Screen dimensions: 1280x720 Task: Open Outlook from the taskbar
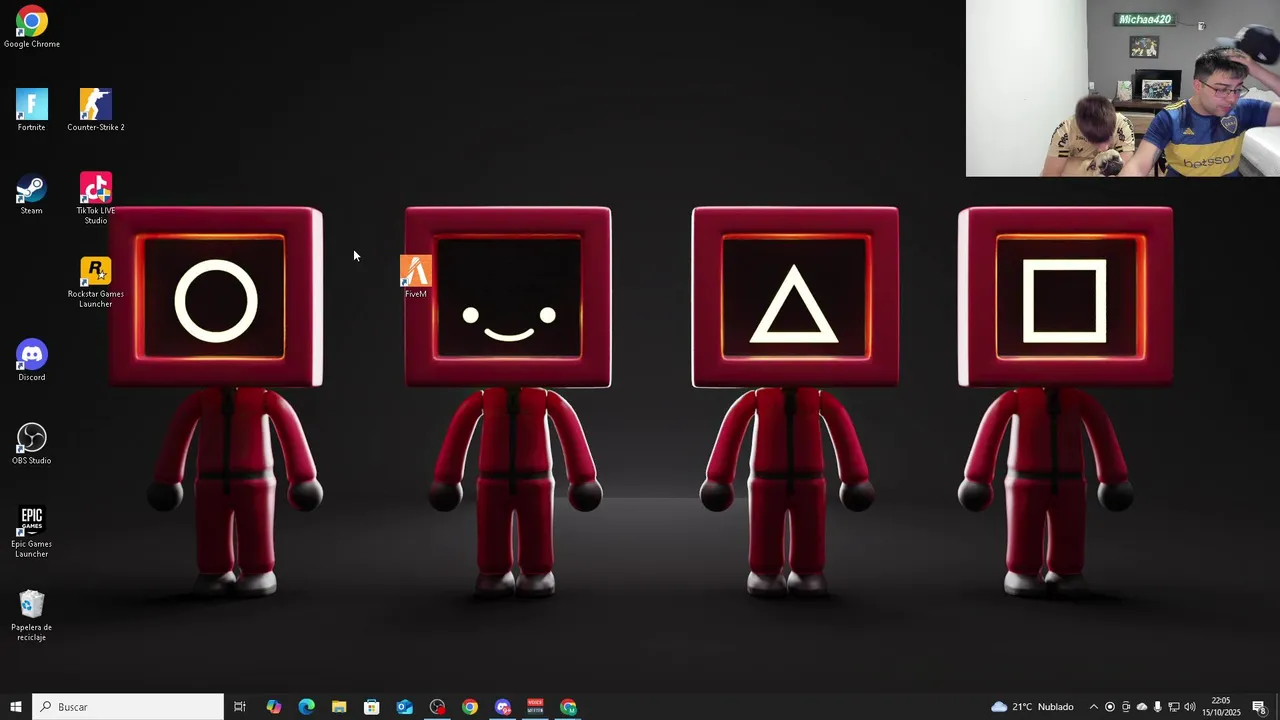(x=404, y=707)
